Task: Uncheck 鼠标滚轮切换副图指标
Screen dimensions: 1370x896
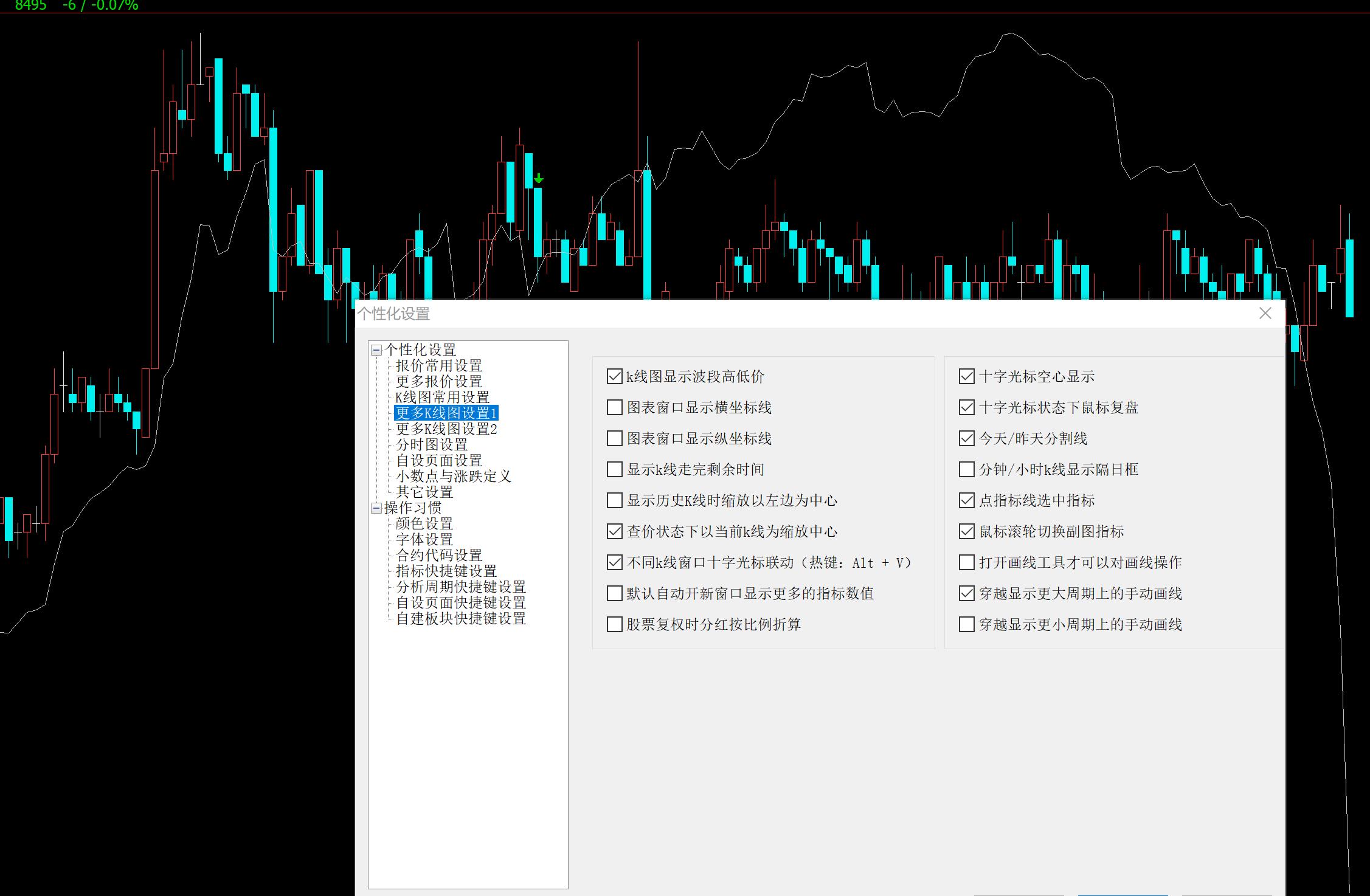Action: [966, 532]
